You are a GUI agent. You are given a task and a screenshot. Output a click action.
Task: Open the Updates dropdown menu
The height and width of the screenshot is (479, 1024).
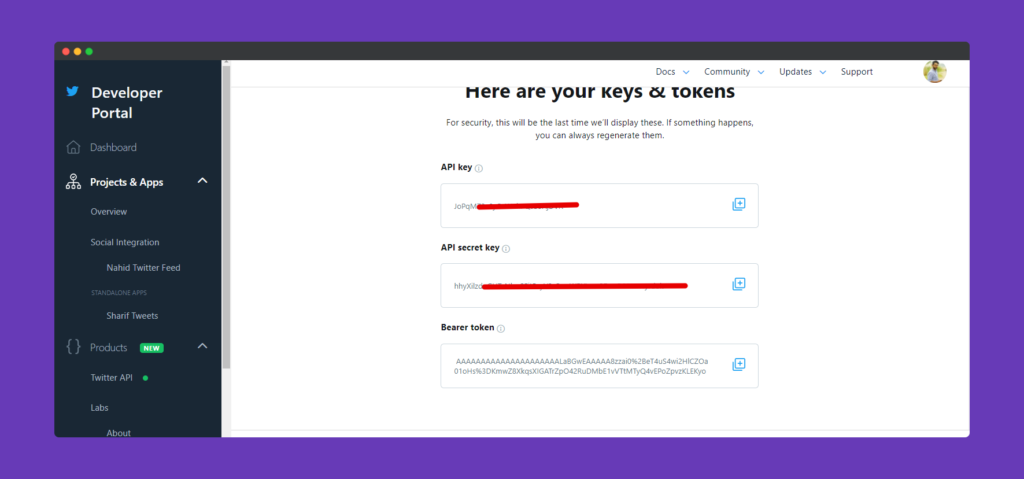[803, 72]
